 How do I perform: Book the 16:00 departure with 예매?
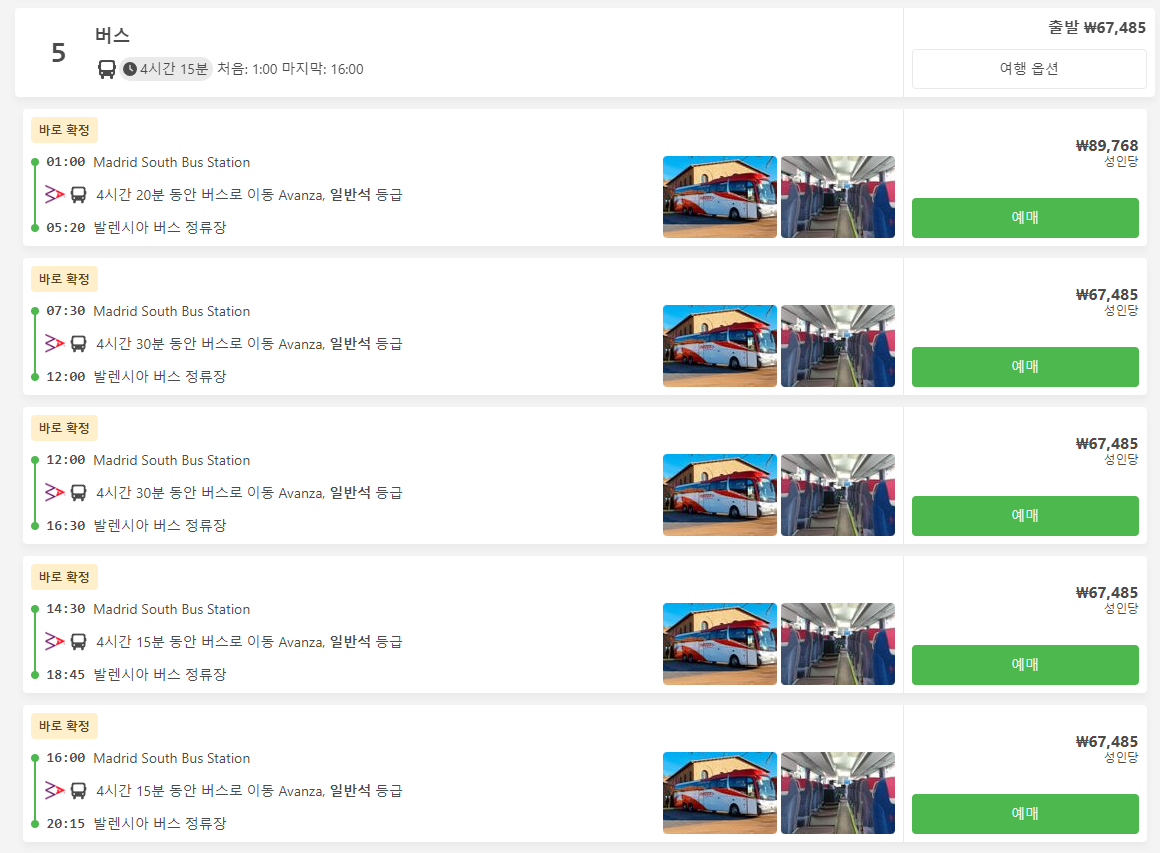click(x=1025, y=814)
